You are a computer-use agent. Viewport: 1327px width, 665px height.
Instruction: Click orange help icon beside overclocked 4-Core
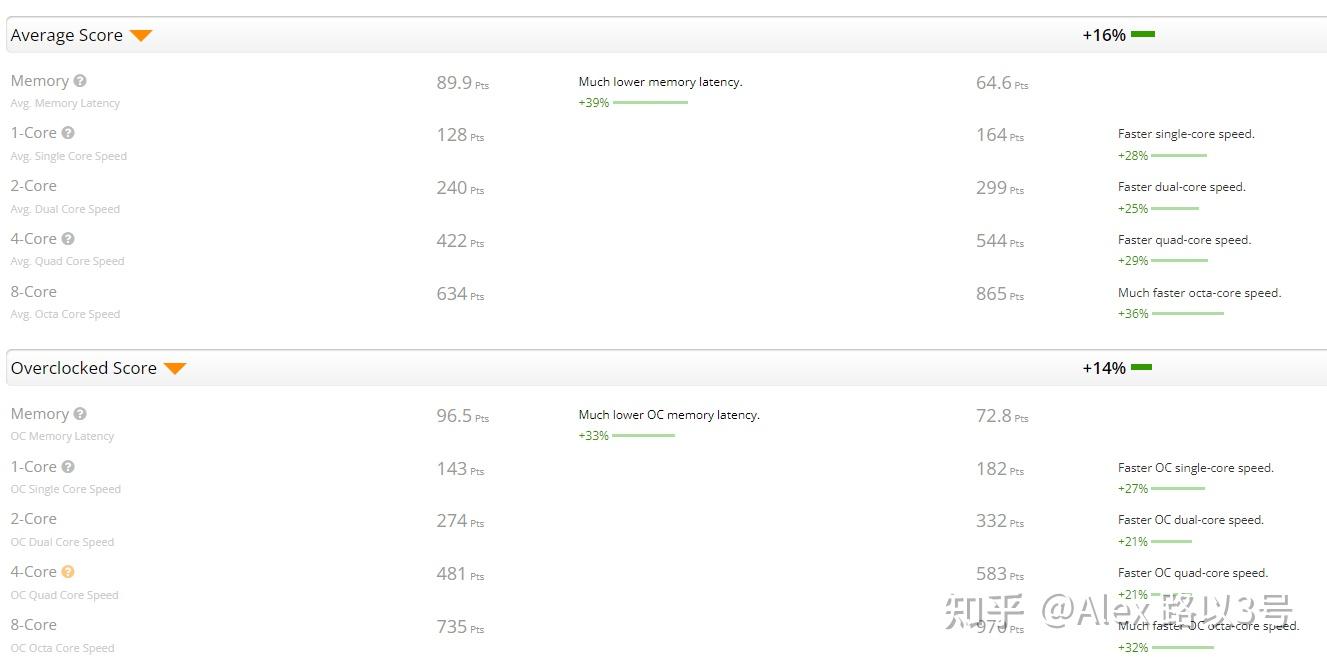[68, 572]
